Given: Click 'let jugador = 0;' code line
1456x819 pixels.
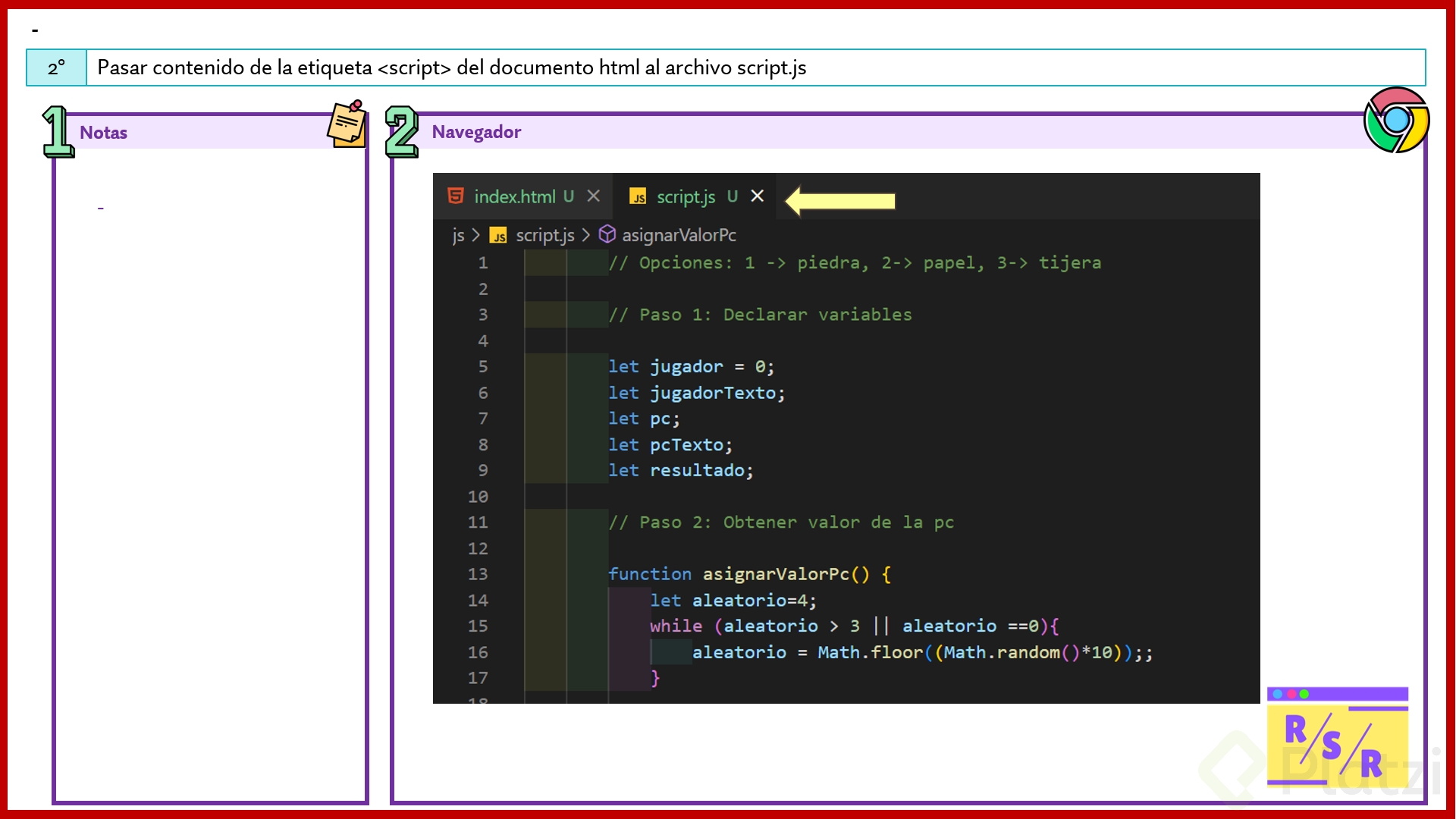Looking at the screenshot, I should pos(691,367).
